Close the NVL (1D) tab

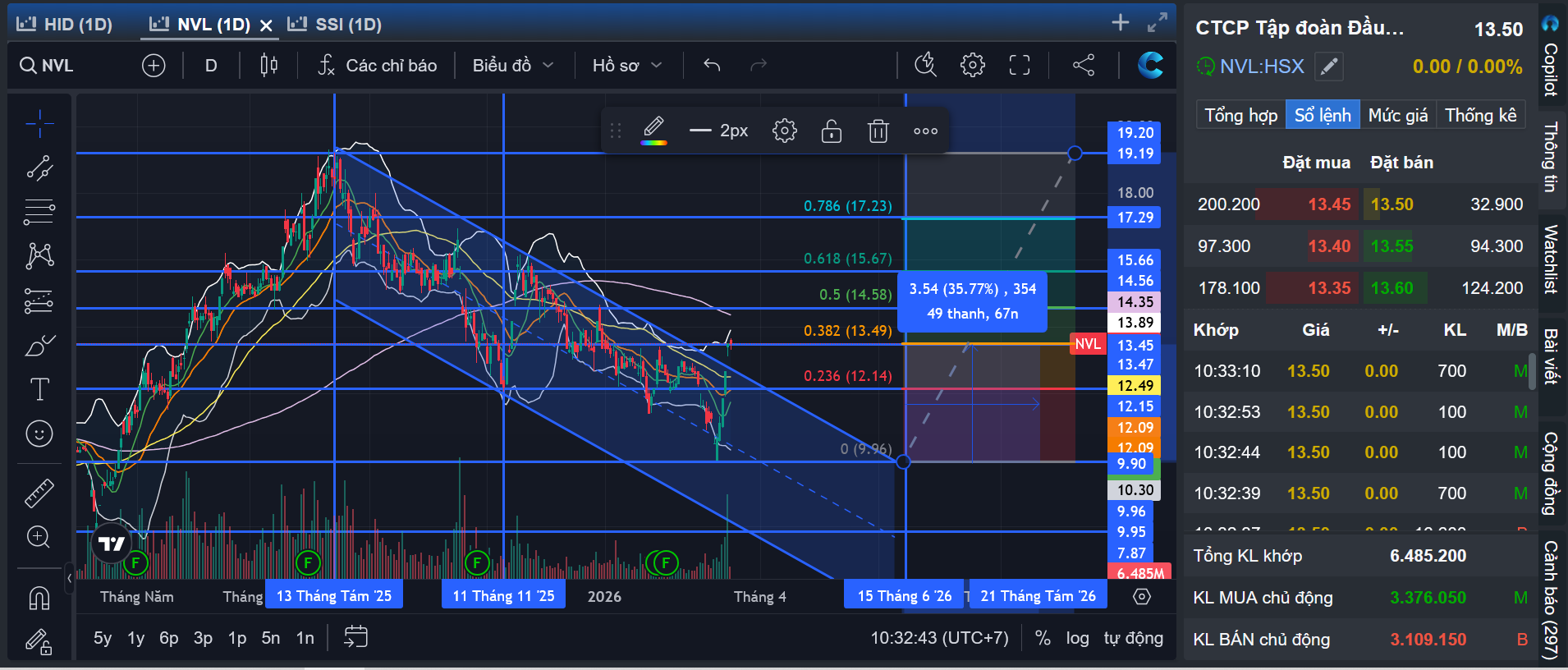(266, 25)
